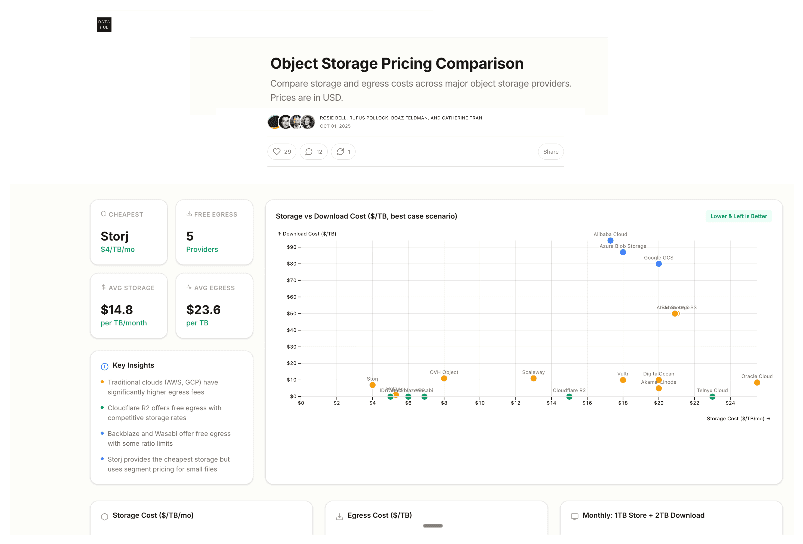Viewport: 803px width, 544px height.
Task: Like the post with the heart icon
Action: click(x=282, y=151)
